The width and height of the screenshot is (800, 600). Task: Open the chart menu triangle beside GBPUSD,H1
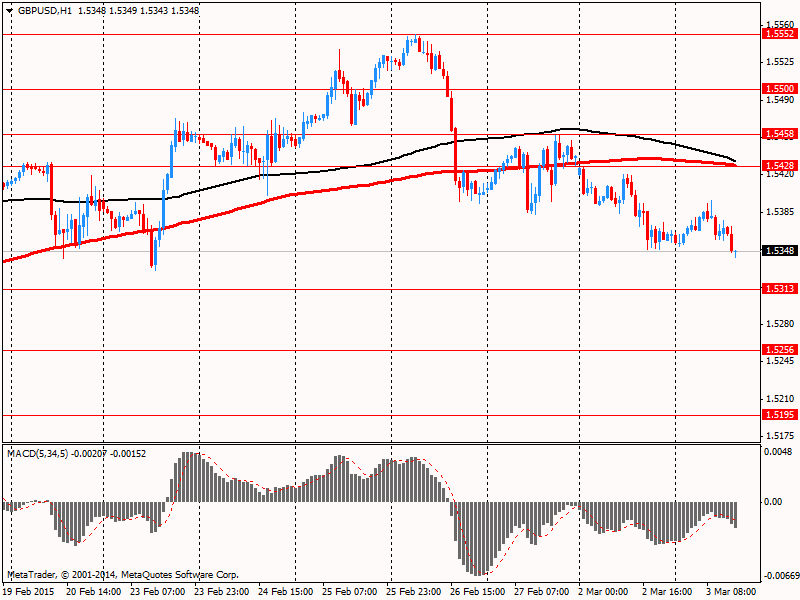coord(10,11)
